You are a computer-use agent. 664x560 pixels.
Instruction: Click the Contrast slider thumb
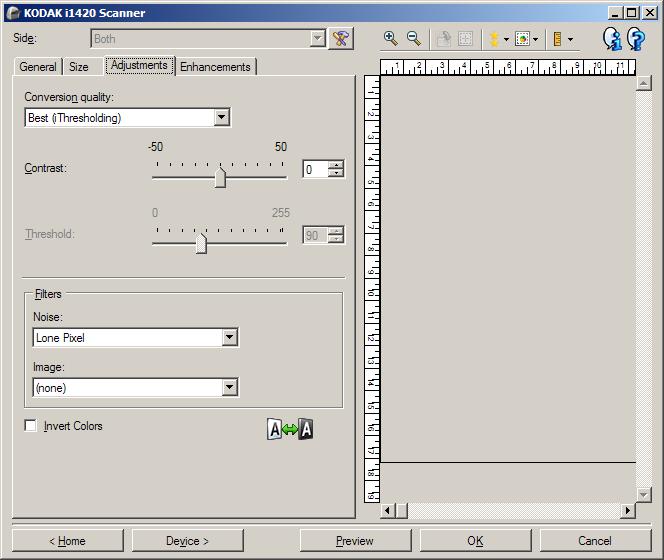pyautogui.click(x=220, y=177)
